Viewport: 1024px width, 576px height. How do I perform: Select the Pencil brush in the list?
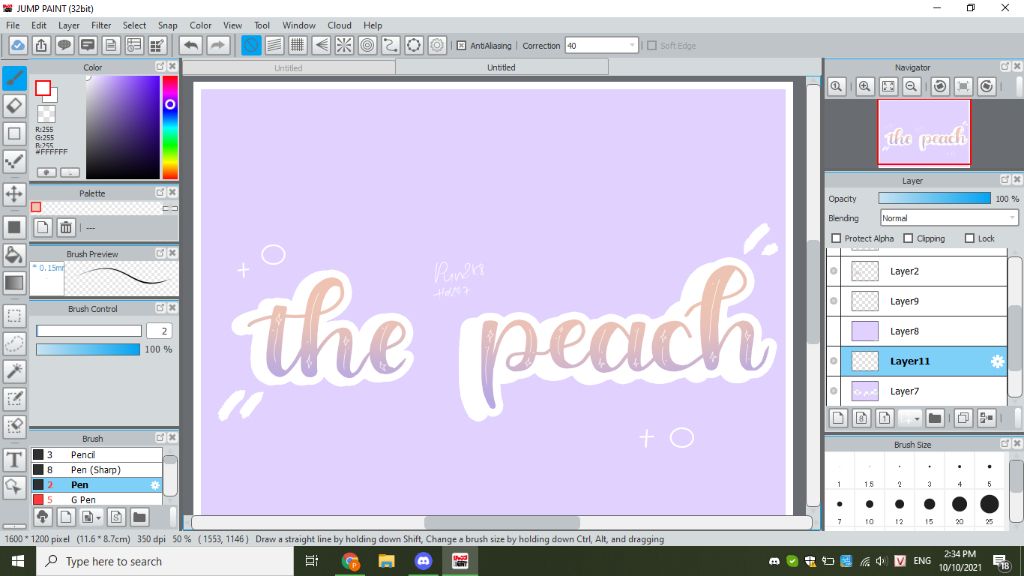[97, 455]
